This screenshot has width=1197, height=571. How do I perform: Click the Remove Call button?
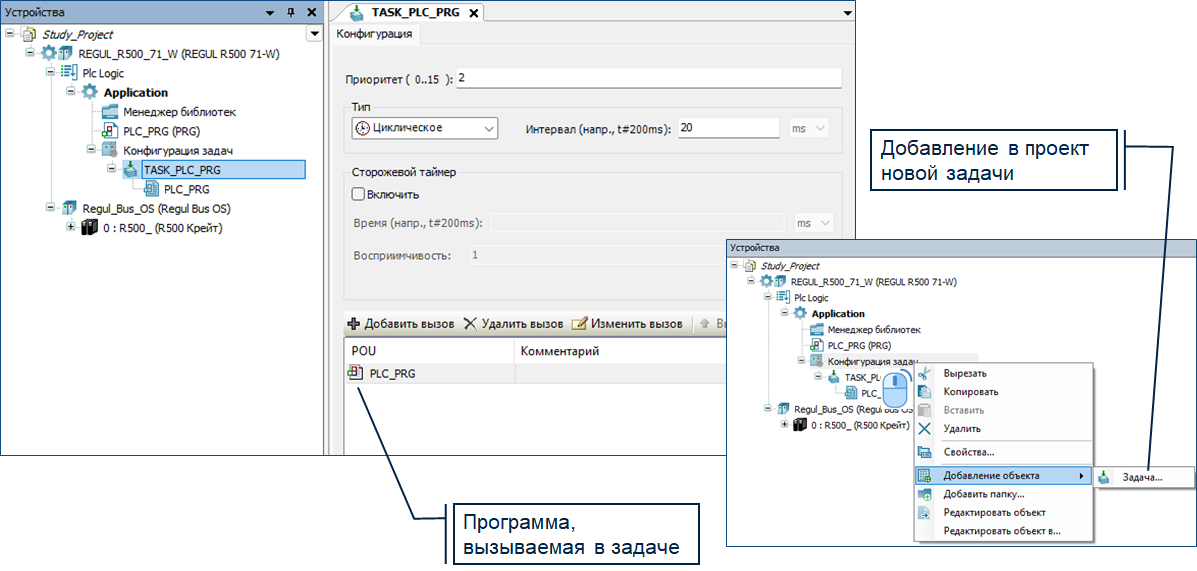513,324
